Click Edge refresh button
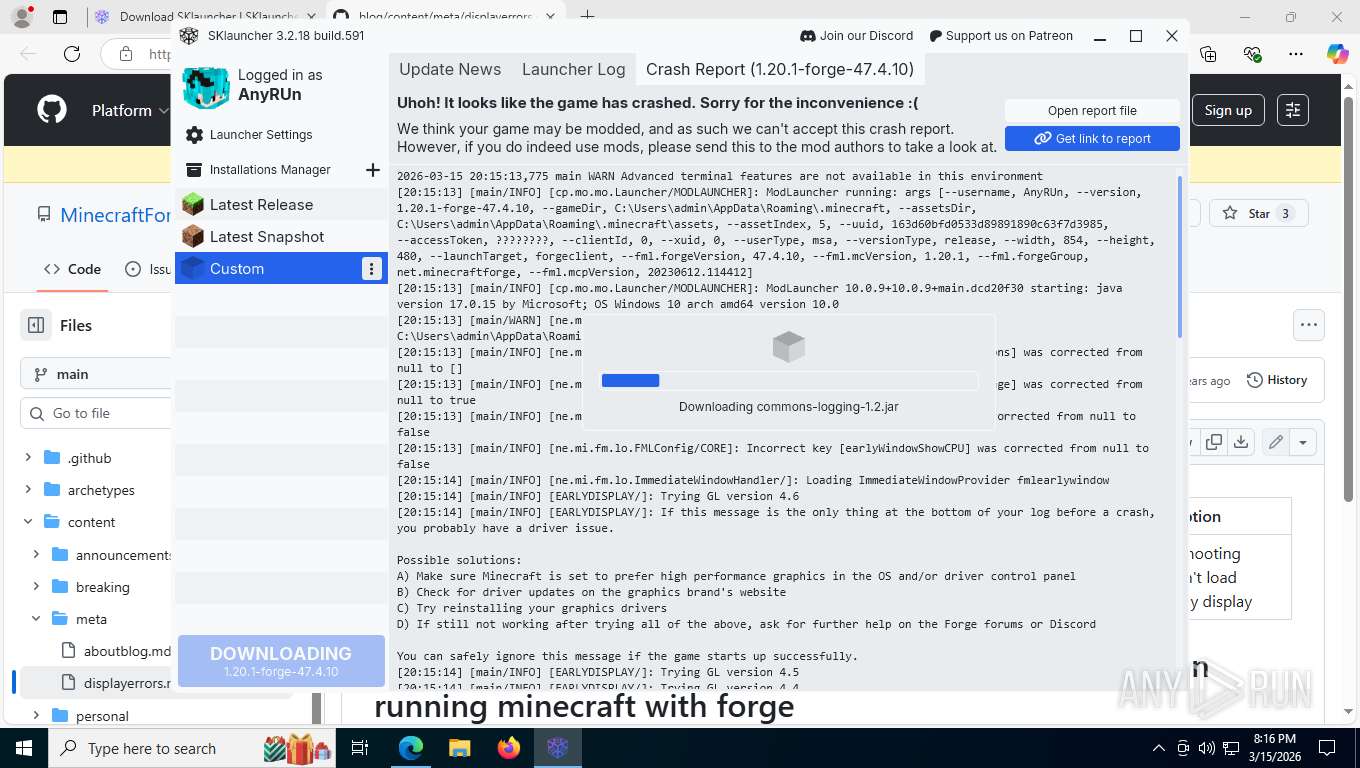1360x768 pixels. click(x=71, y=54)
